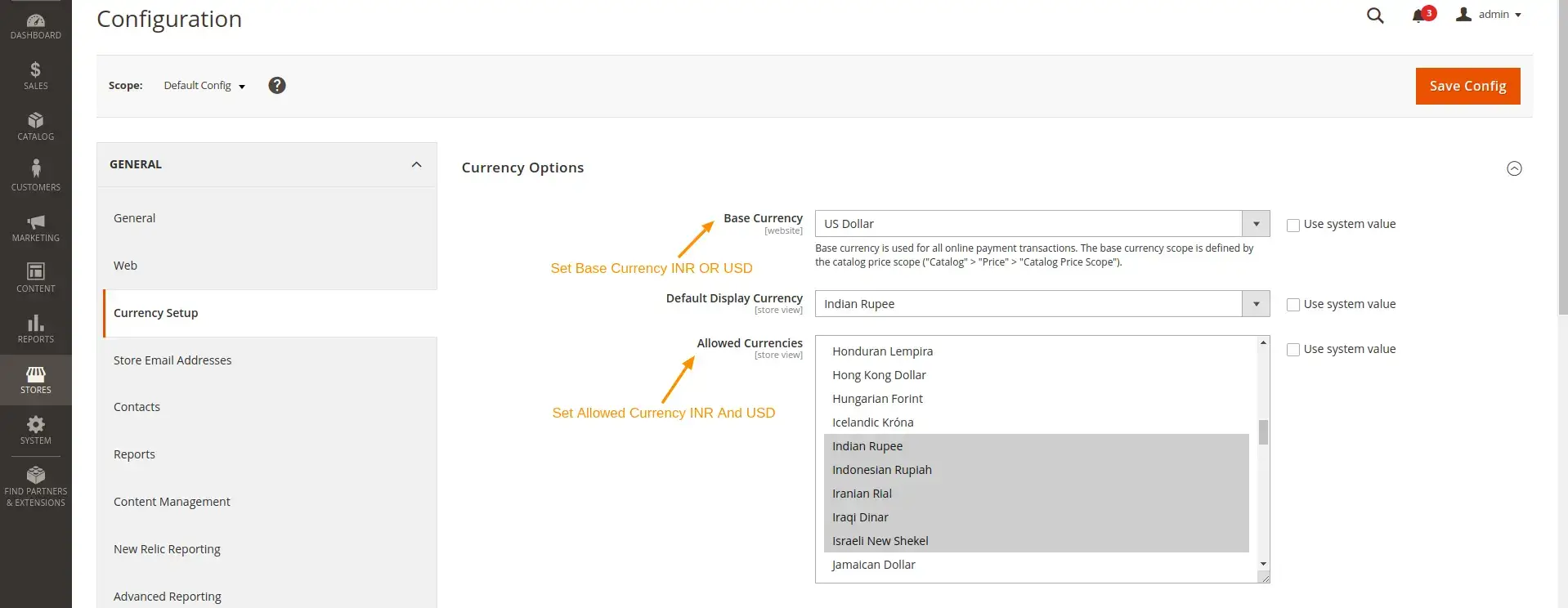Open the Marketing megaphone icon
Screen dimensions: 1568x608
[x=35, y=221]
